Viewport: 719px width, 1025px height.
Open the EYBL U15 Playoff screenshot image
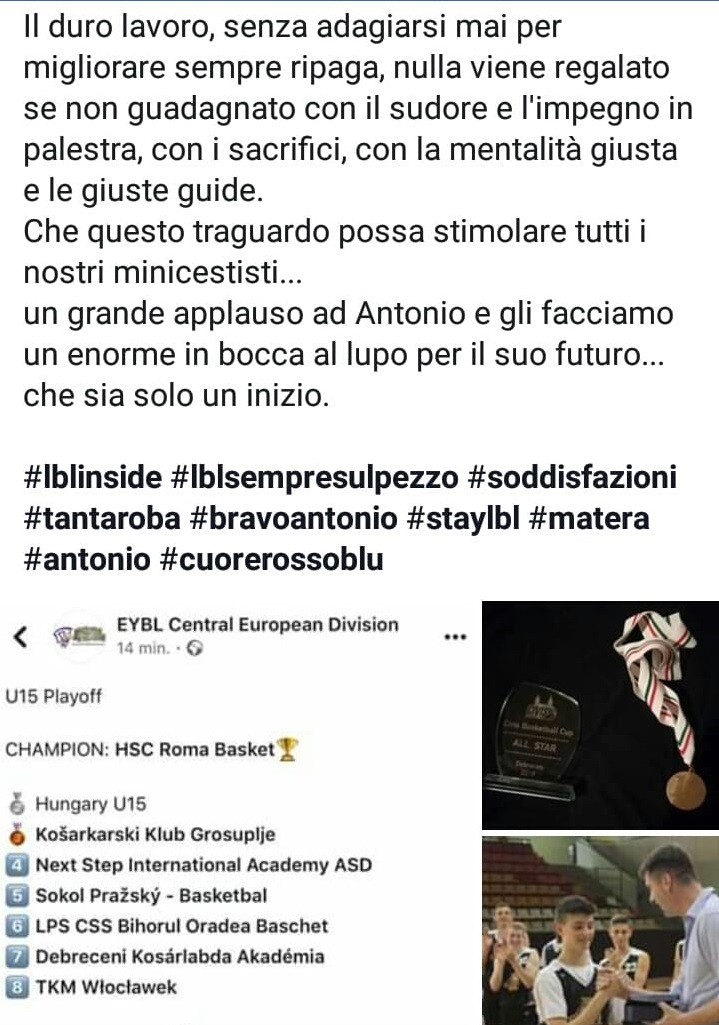tap(238, 813)
